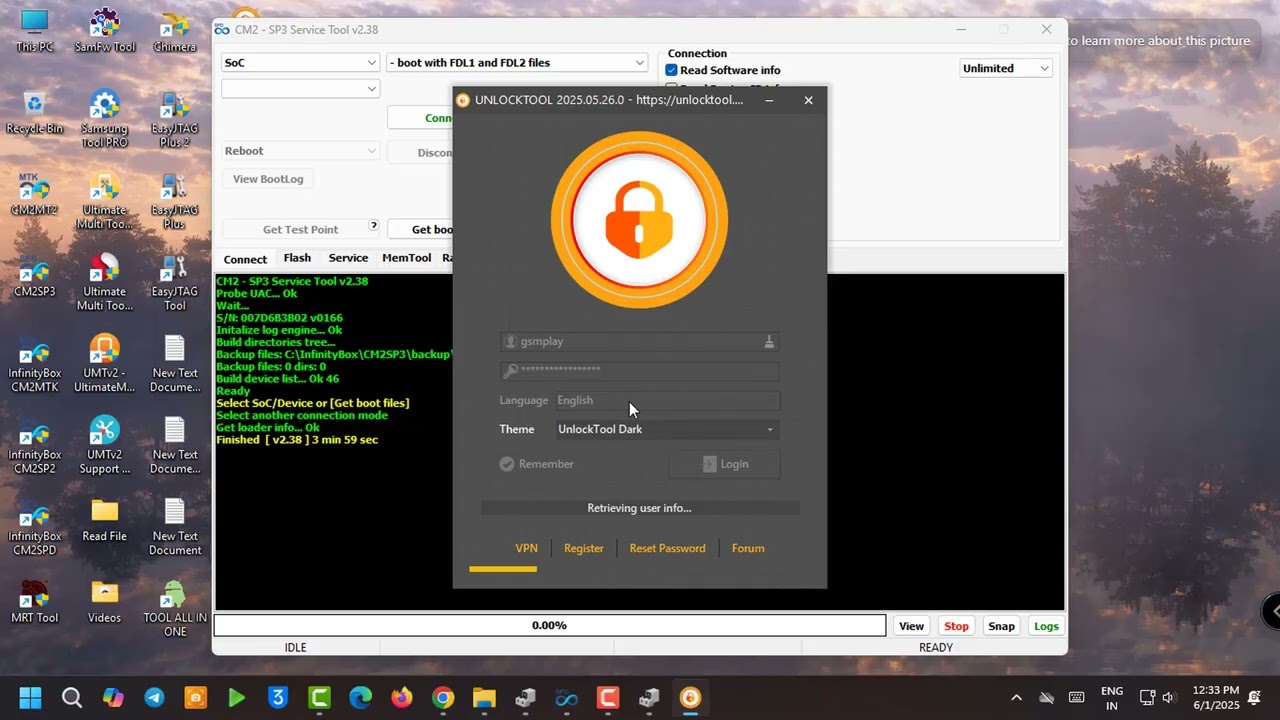Image resolution: width=1280 pixels, height=720 pixels.
Task: Open Microsoft Edge from taskbar
Action: [x=360, y=698]
